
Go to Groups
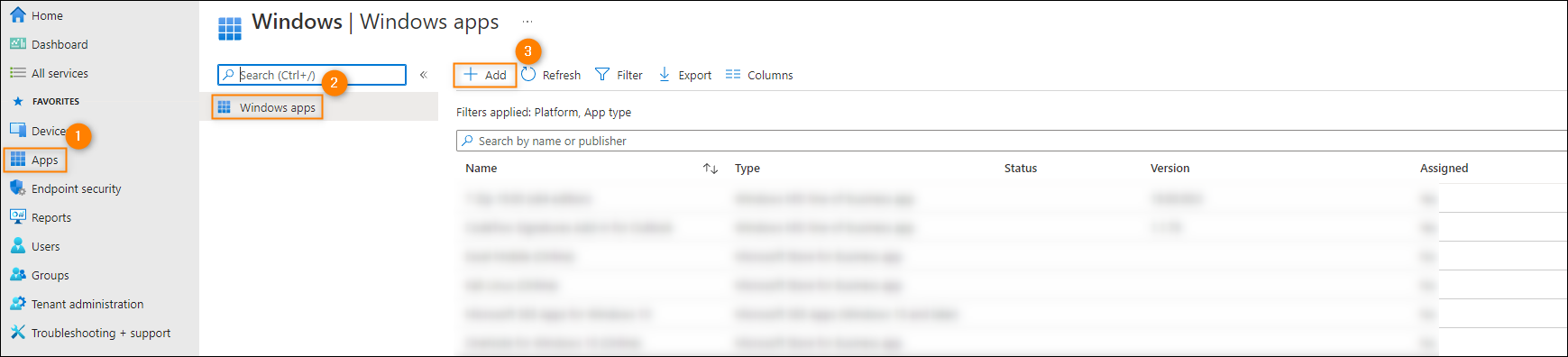pyautogui.click(x=50, y=275)
